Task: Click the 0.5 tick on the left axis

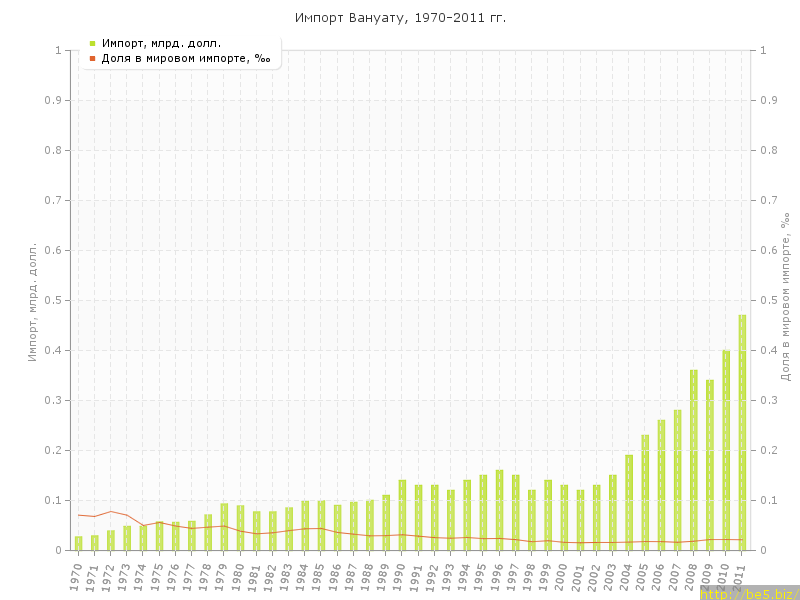Action: coord(60,300)
